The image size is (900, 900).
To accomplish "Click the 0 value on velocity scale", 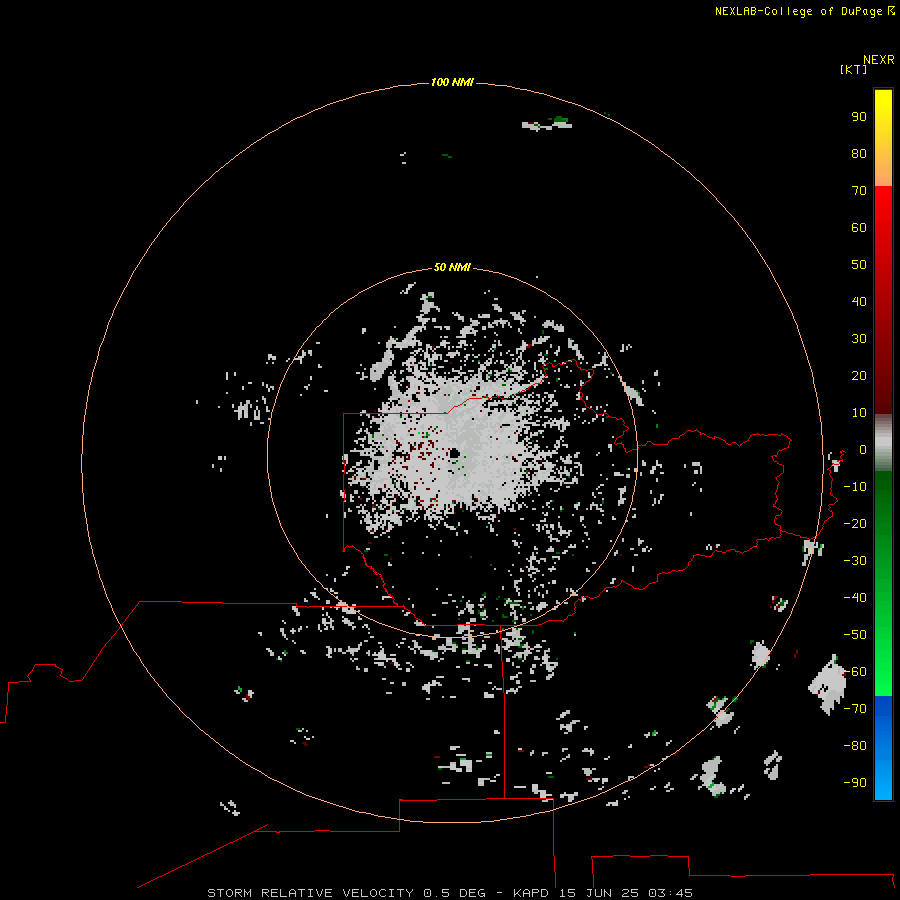I will (863, 449).
